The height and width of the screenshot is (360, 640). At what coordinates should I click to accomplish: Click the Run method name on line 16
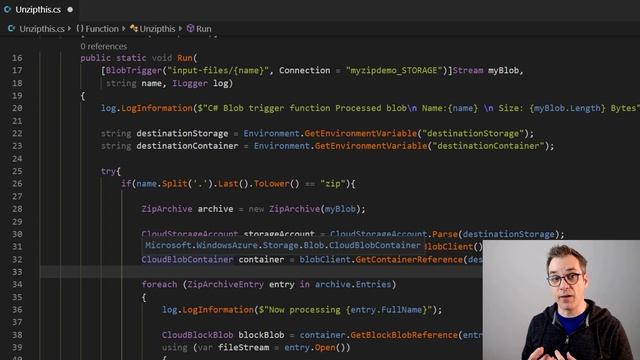tap(184, 58)
